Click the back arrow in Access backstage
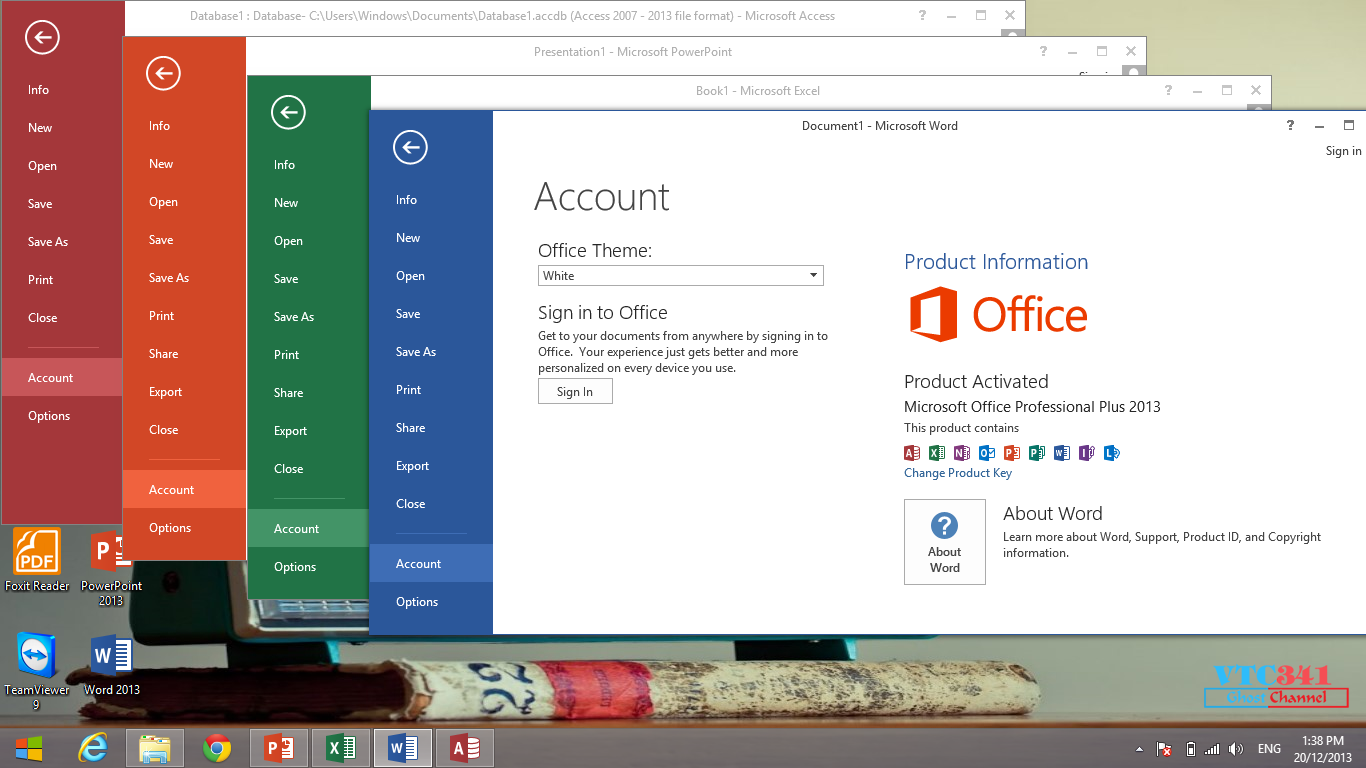Image resolution: width=1366 pixels, height=768 pixels. tap(42, 38)
